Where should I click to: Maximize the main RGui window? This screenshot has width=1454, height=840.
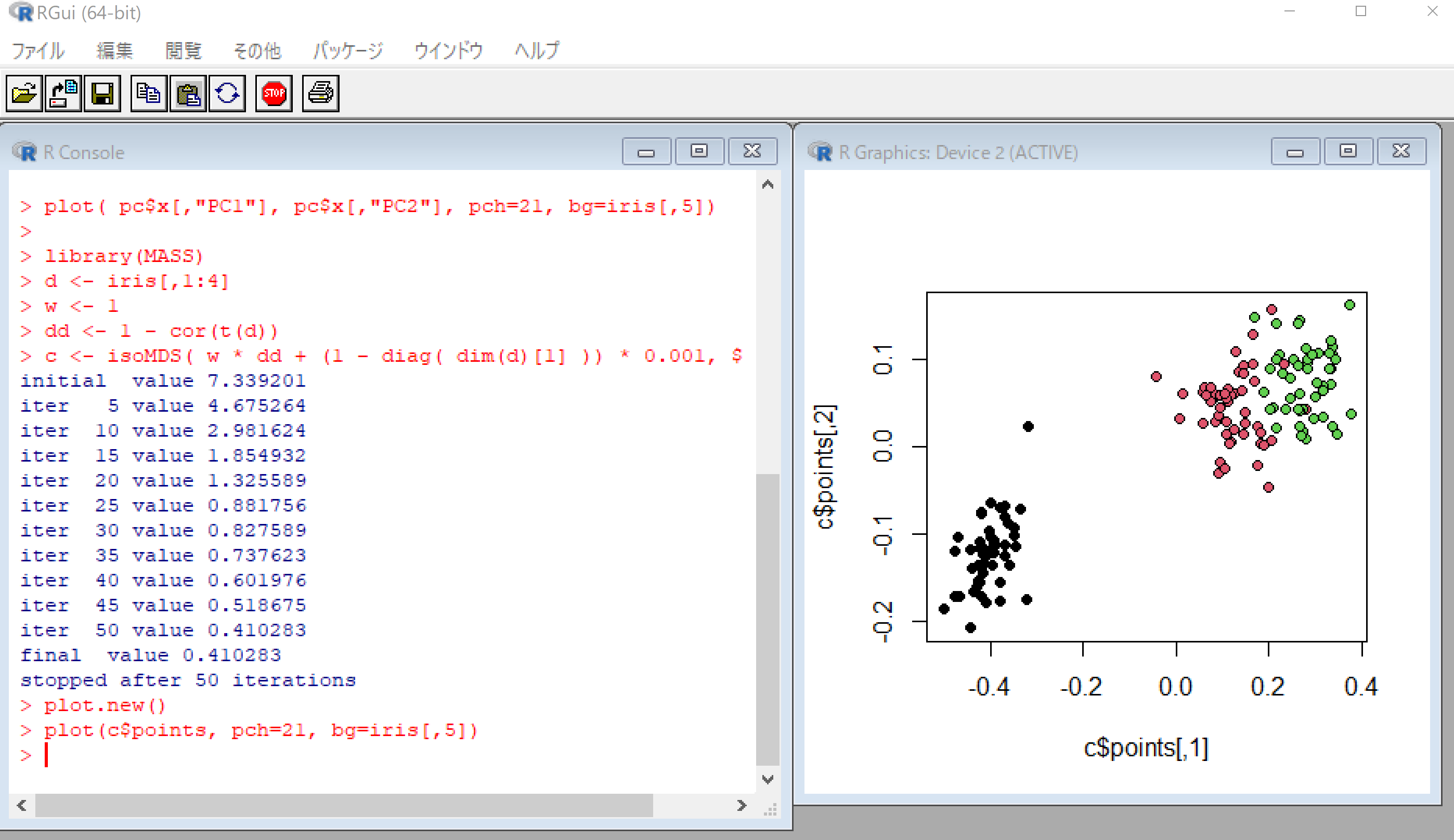point(1361,11)
